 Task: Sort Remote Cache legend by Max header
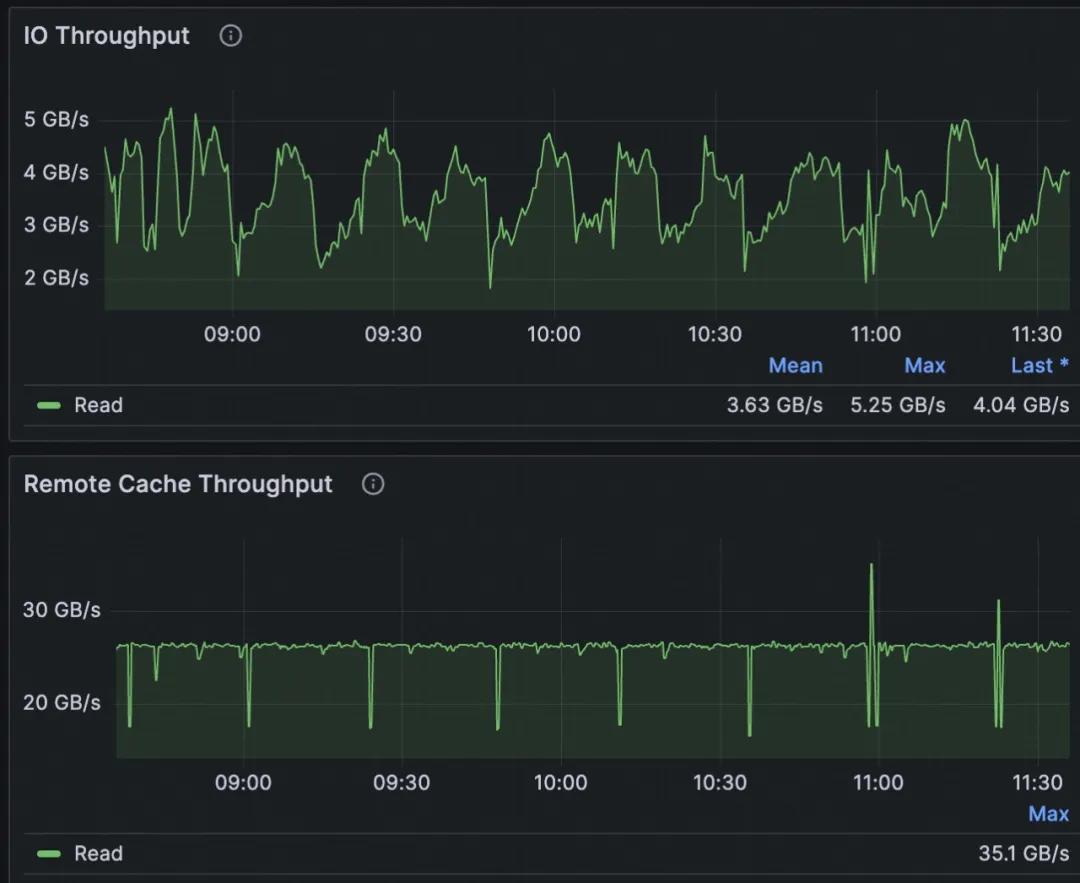pyautogui.click(x=1048, y=814)
